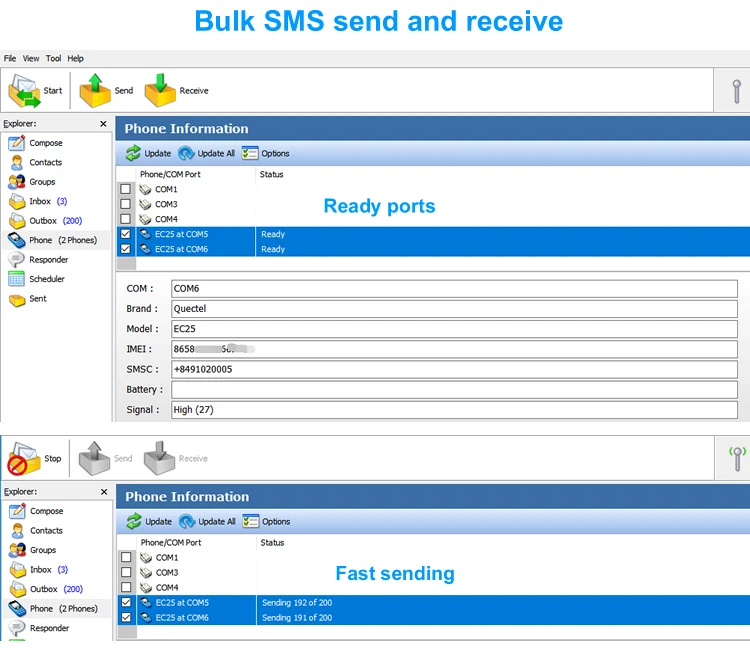Image resolution: width=750 pixels, height=654 pixels.
Task: Click the Receive icon next to the Start toolbar
Action: 160,91
